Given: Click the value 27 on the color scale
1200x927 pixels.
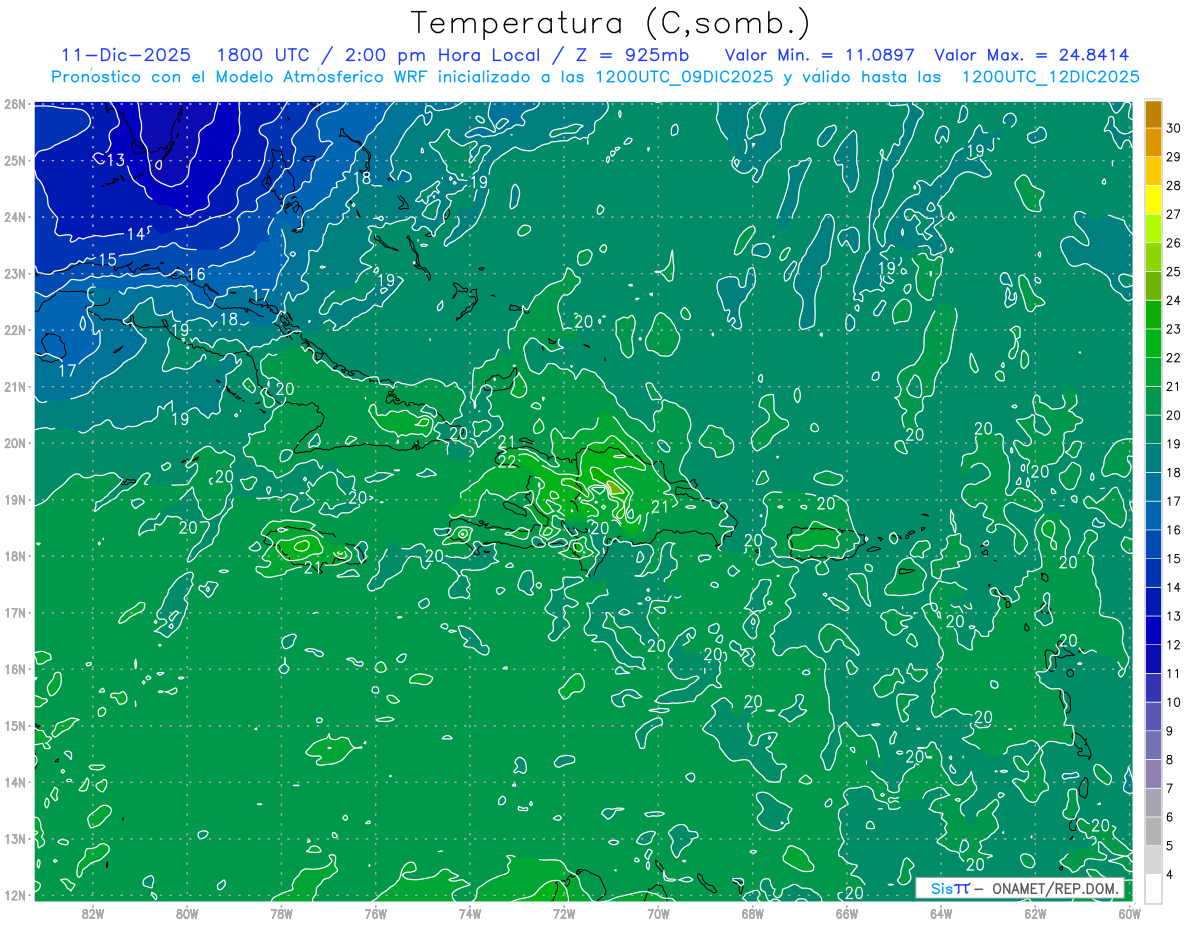Looking at the screenshot, I should [1174, 214].
